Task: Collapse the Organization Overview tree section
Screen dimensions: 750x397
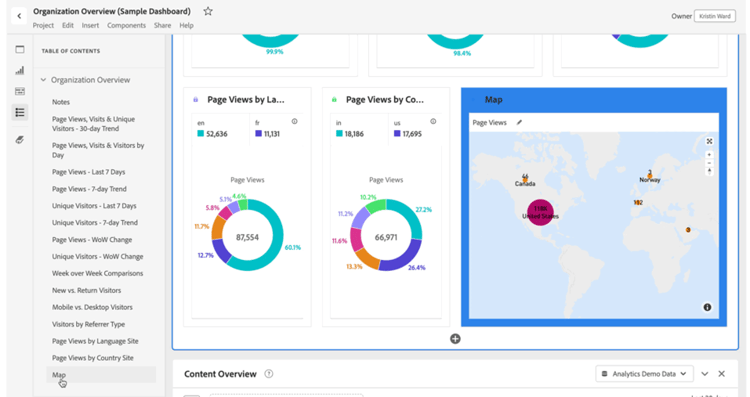Action: tap(43, 80)
